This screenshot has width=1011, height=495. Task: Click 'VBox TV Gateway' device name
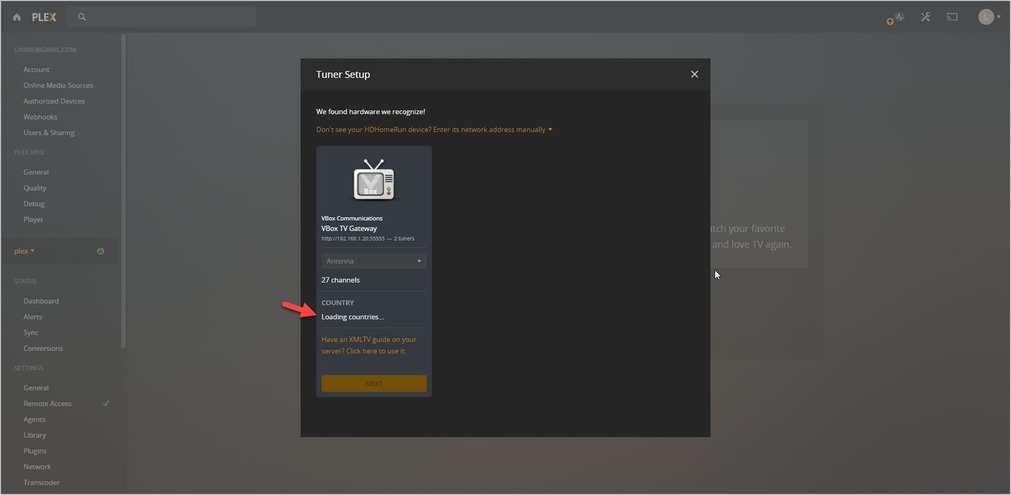(349, 228)
